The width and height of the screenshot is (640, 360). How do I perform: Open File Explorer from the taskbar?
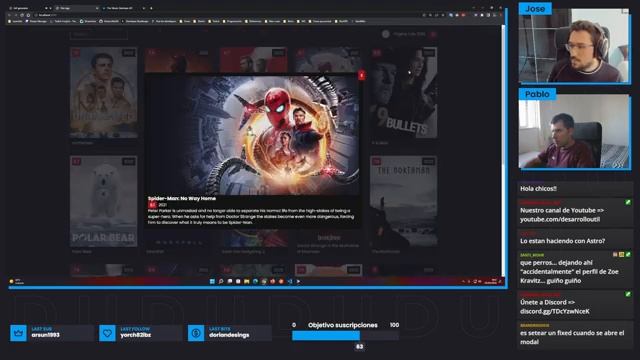(247, 281)
